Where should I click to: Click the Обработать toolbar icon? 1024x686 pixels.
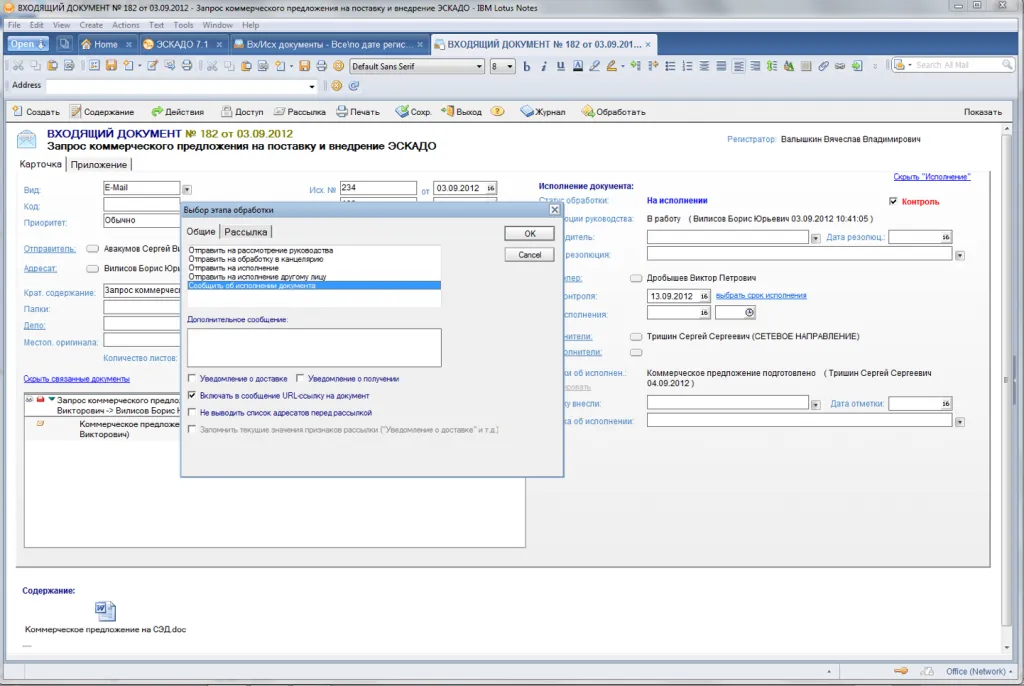[587, 112]
